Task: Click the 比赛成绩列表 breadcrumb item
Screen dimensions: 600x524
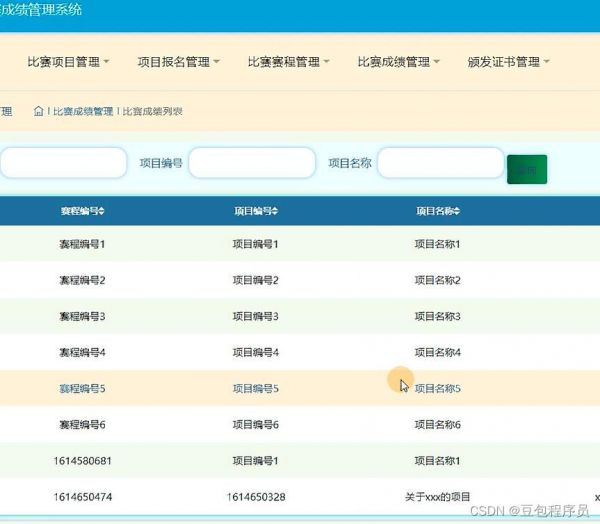Action: [x=152, y=111]
